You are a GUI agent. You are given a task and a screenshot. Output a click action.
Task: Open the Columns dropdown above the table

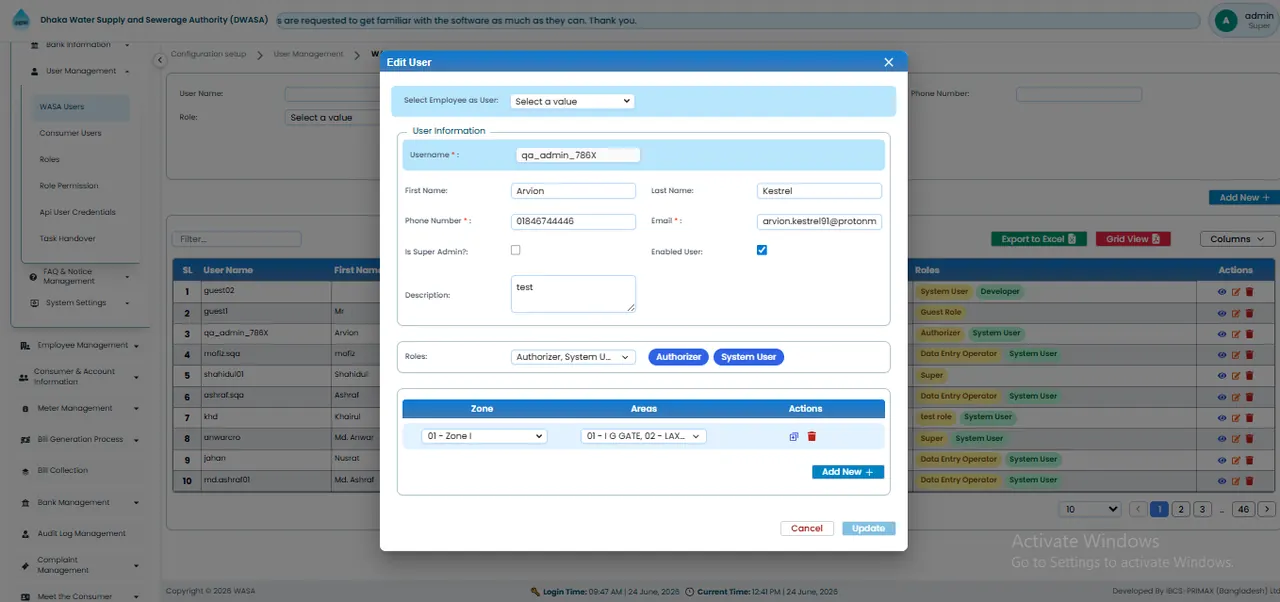pos(1237,239)
